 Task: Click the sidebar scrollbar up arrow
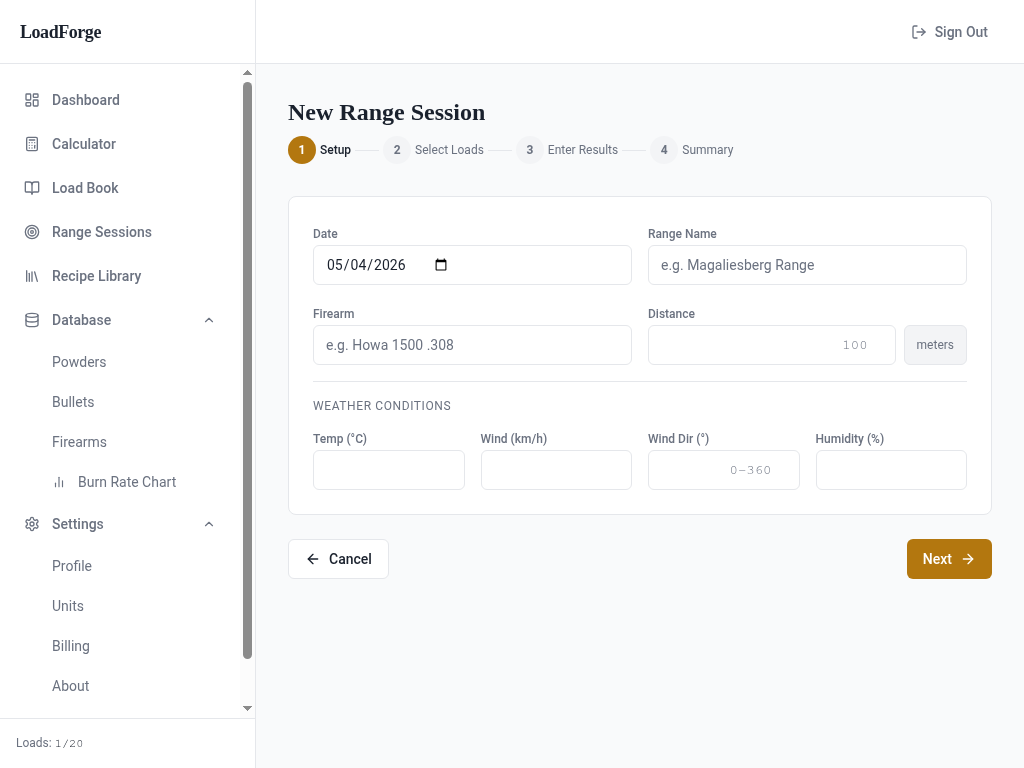[248, 72]
